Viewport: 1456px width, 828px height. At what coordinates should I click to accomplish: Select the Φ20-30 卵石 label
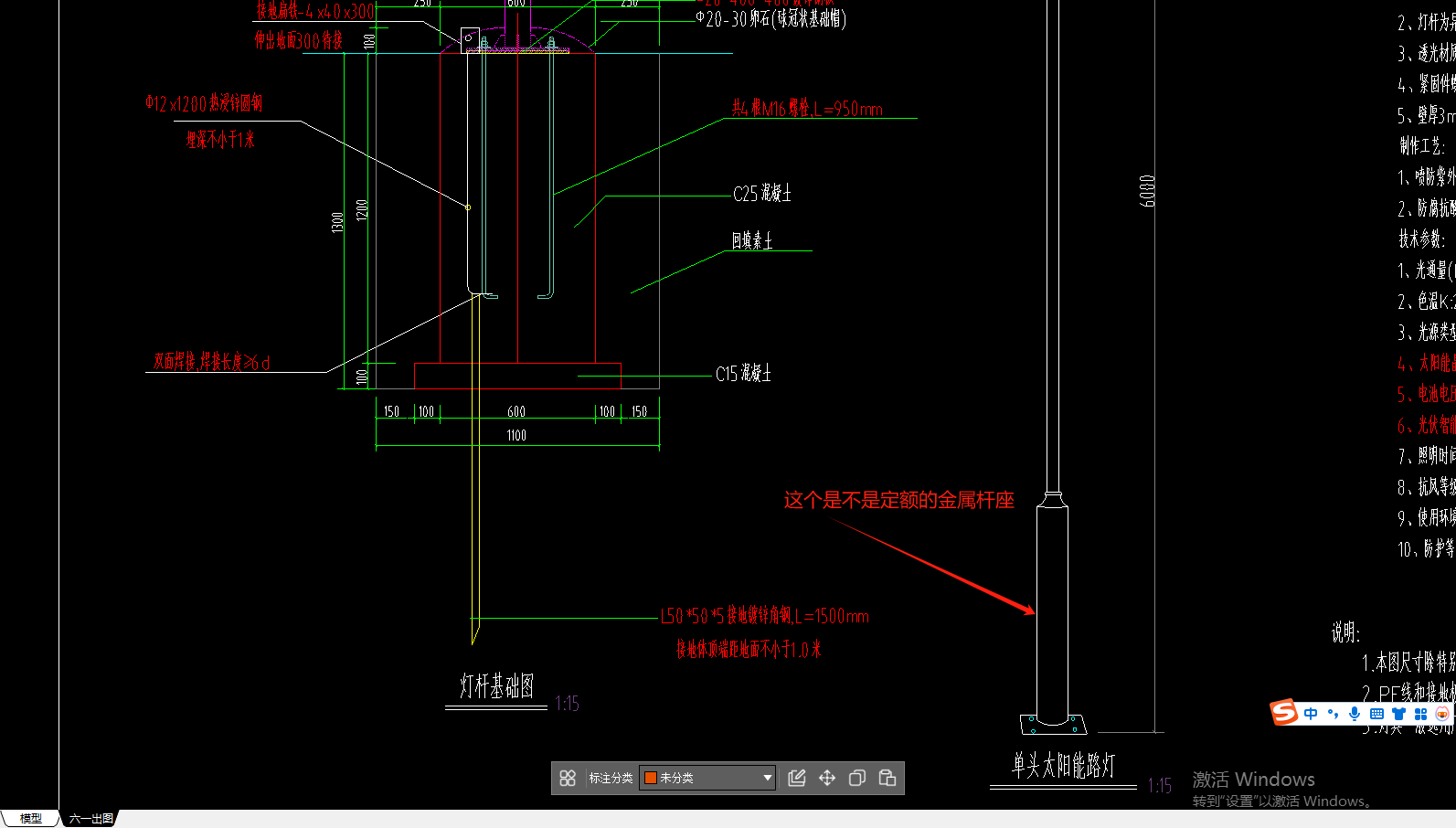point(771,18)
